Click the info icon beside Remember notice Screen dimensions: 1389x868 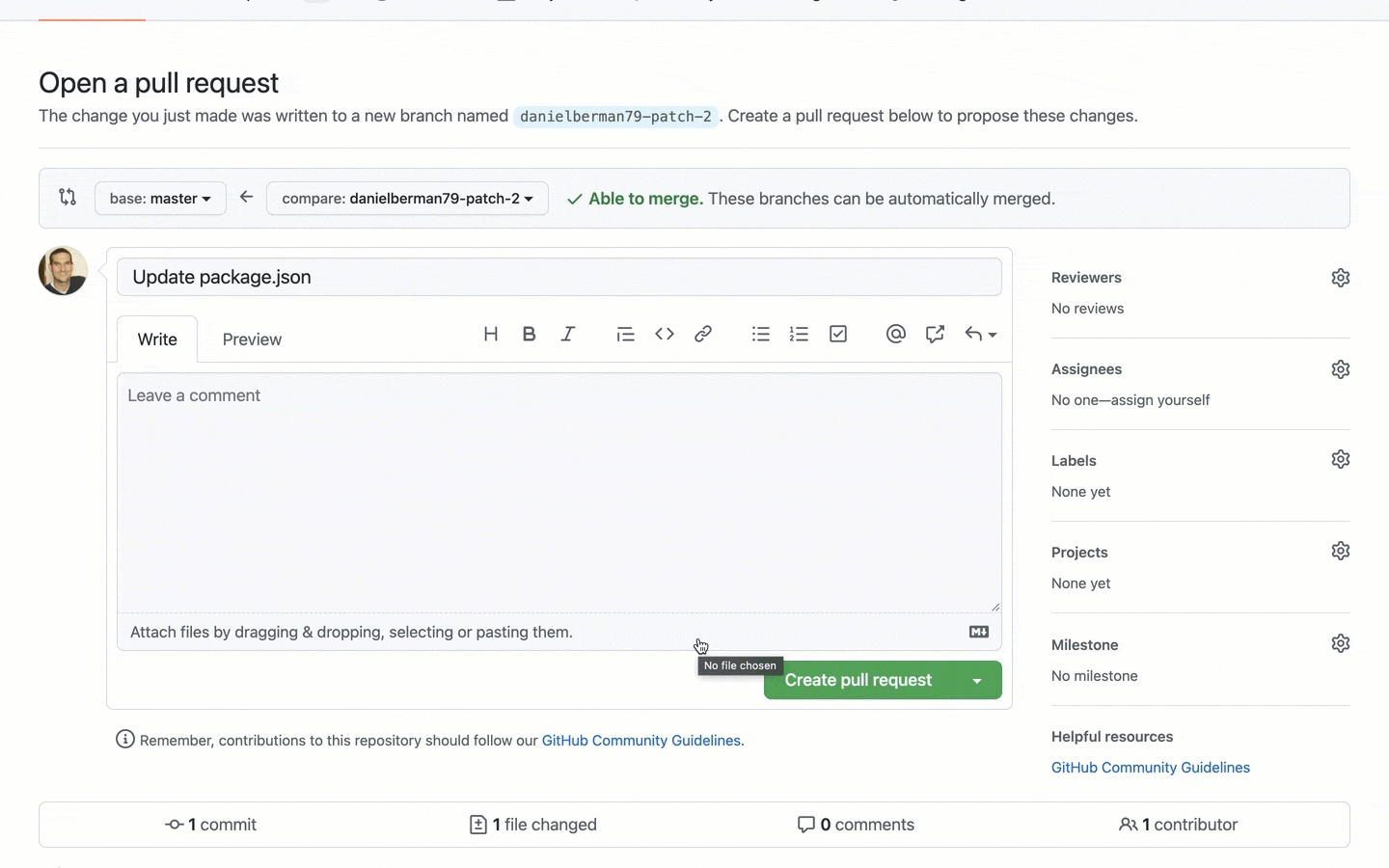(x=125, y=740)
